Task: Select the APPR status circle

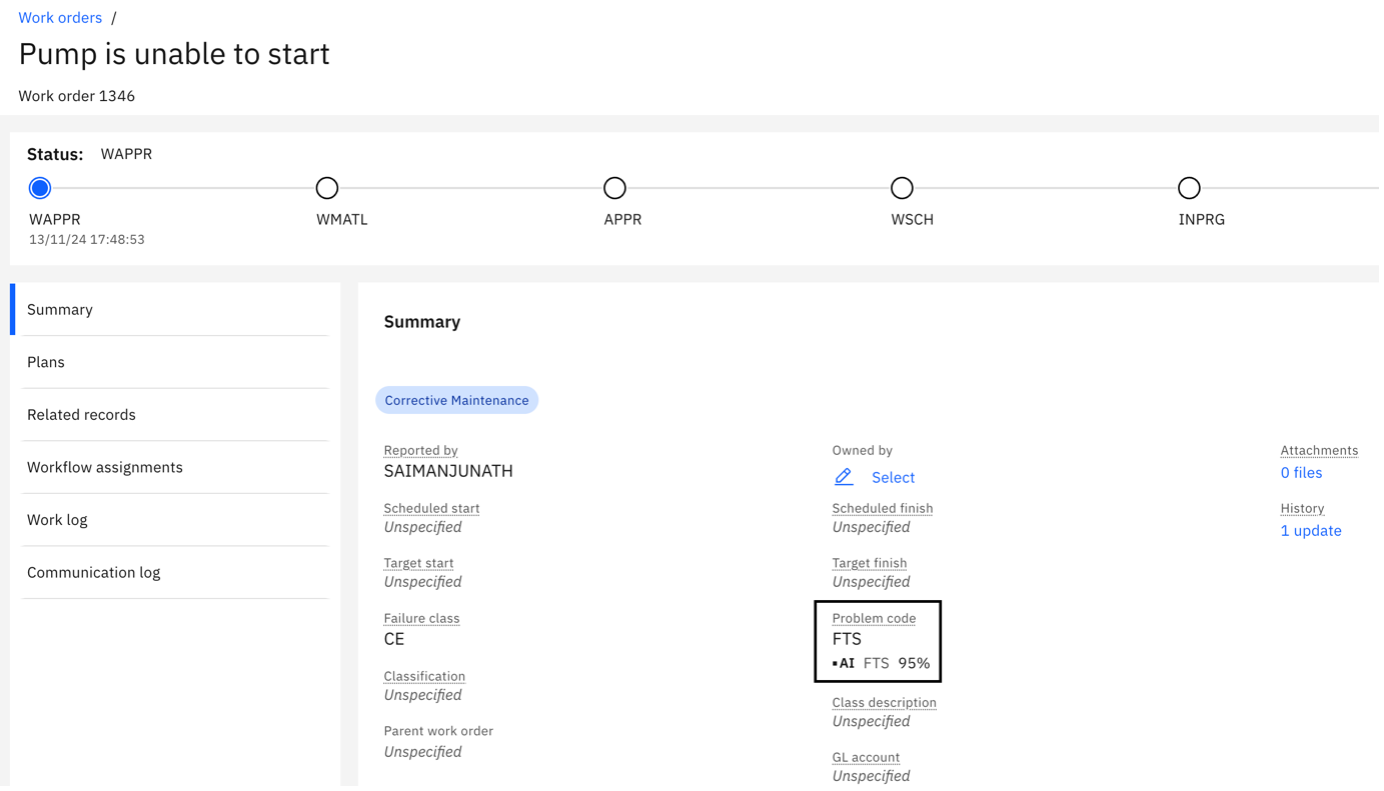Action: pos(615,188)
